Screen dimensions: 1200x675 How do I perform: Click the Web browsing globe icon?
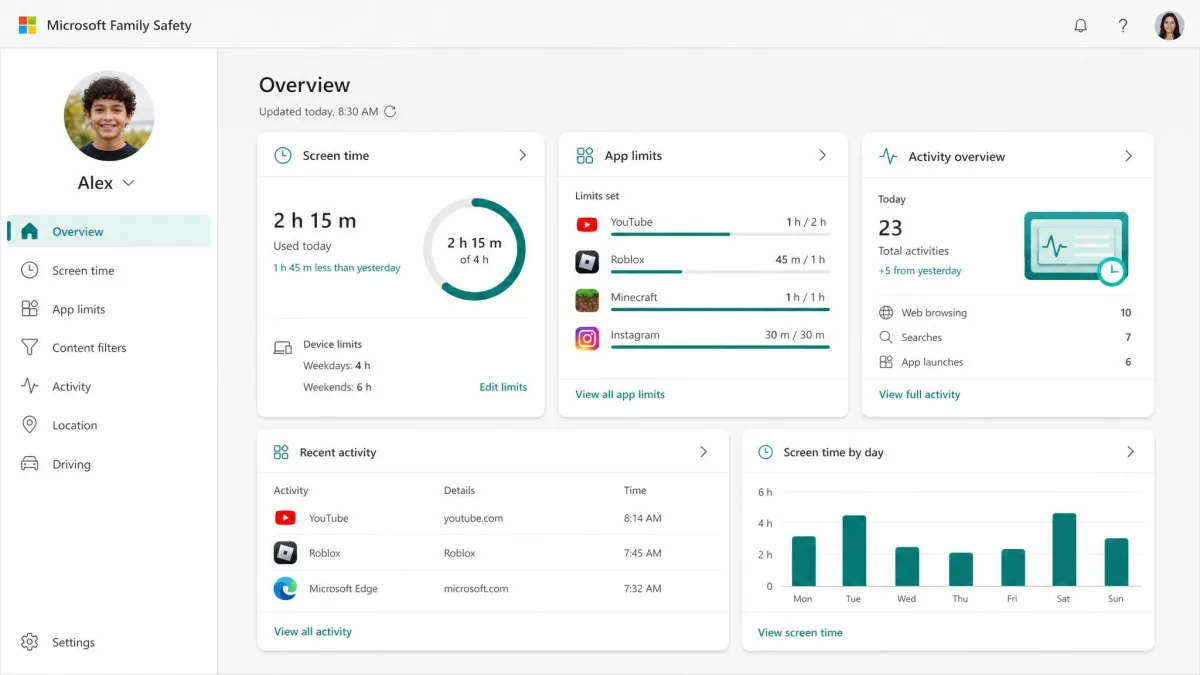click(886, 313)
